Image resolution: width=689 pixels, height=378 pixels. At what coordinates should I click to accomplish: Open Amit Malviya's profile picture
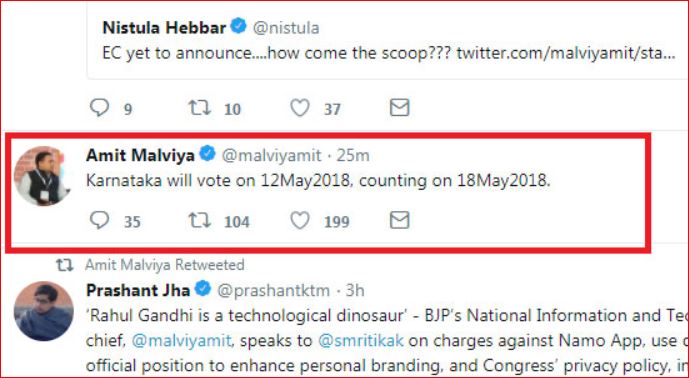(42, 176)
